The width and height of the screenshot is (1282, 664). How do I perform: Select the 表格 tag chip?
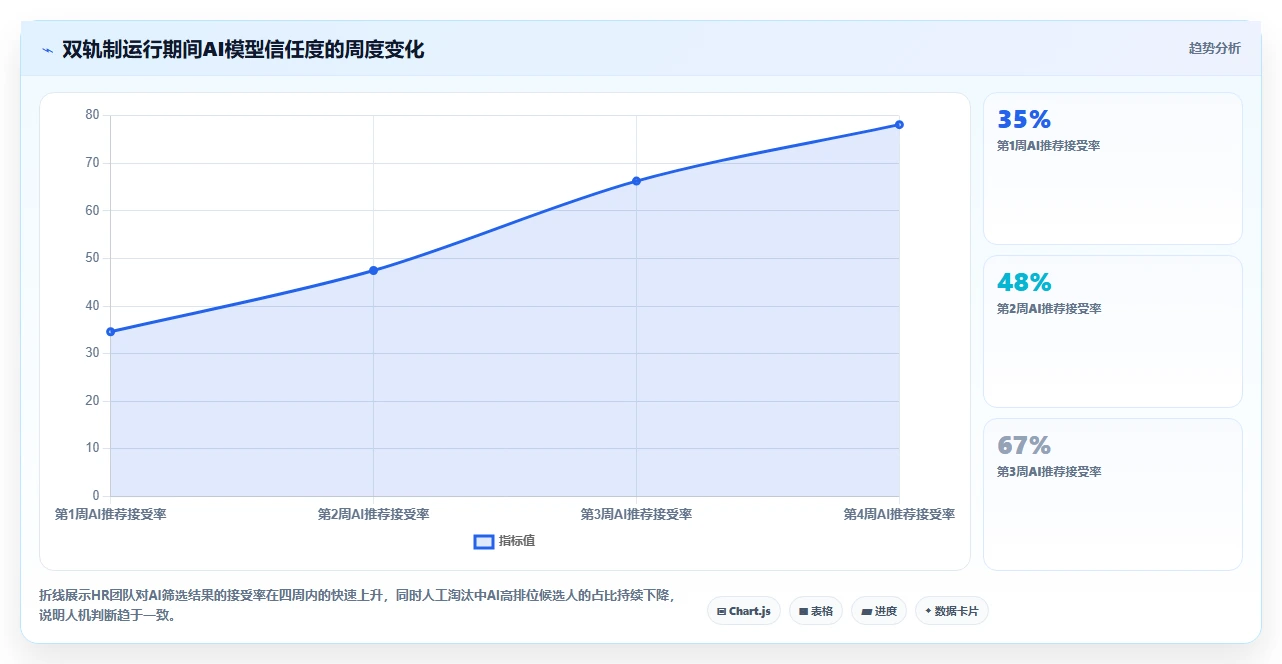coord(816,611)
